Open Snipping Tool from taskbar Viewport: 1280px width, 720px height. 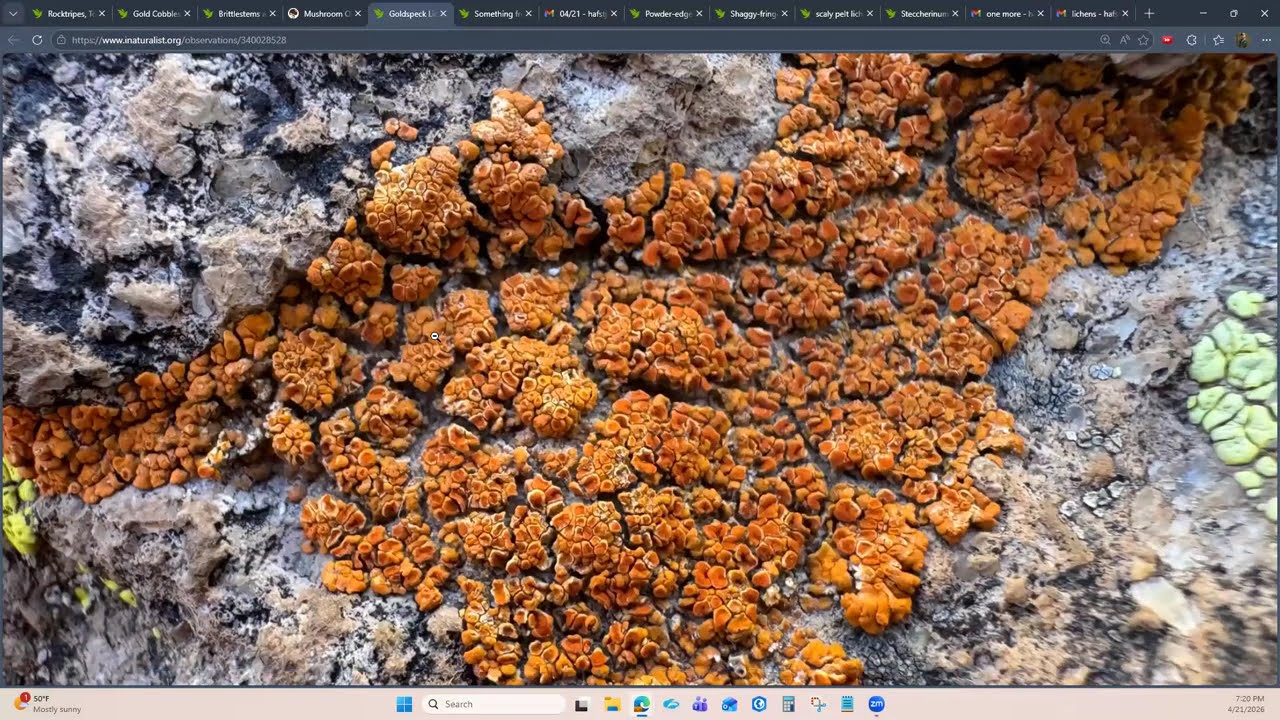[818, 704]
